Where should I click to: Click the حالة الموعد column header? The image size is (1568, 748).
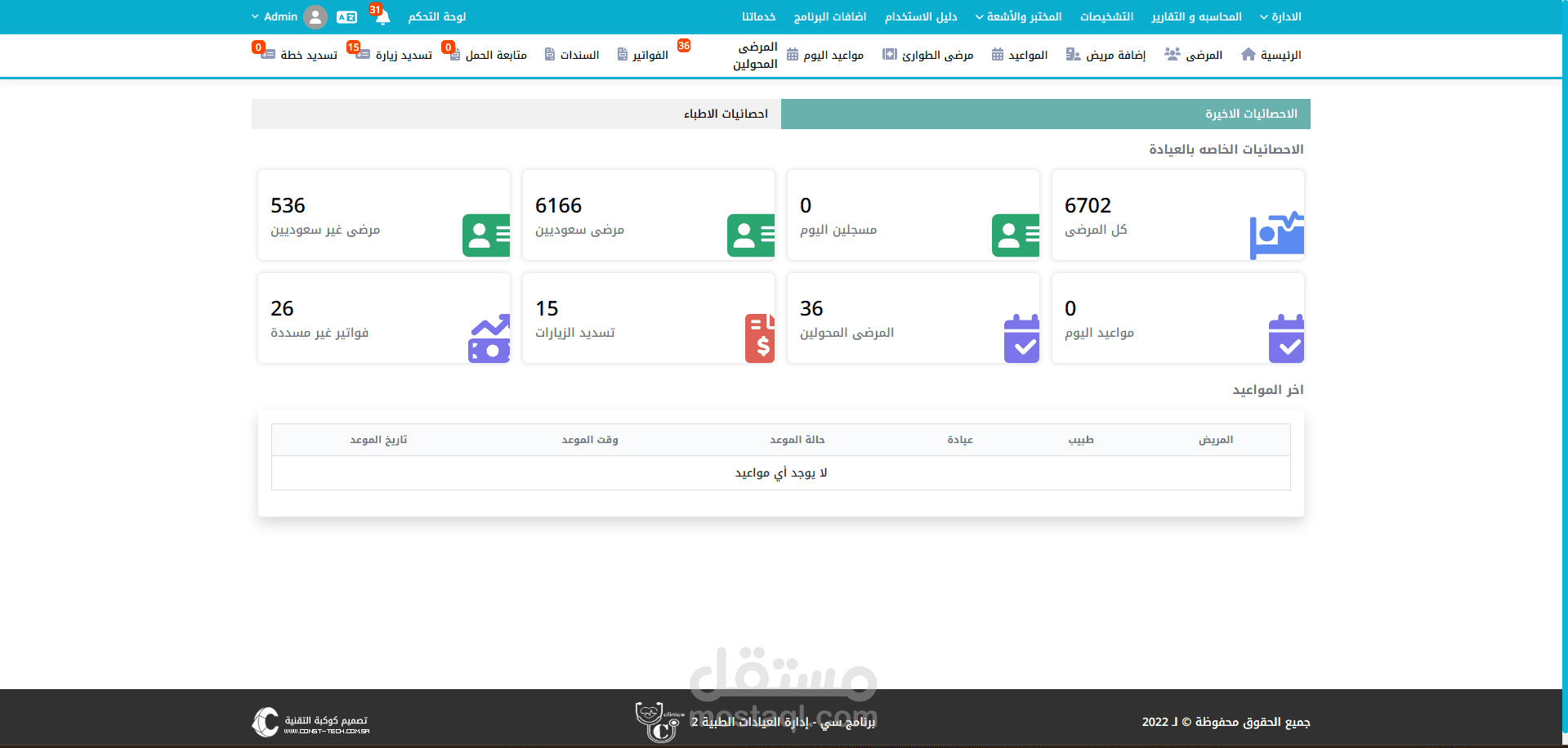click(x=797, y=440)
